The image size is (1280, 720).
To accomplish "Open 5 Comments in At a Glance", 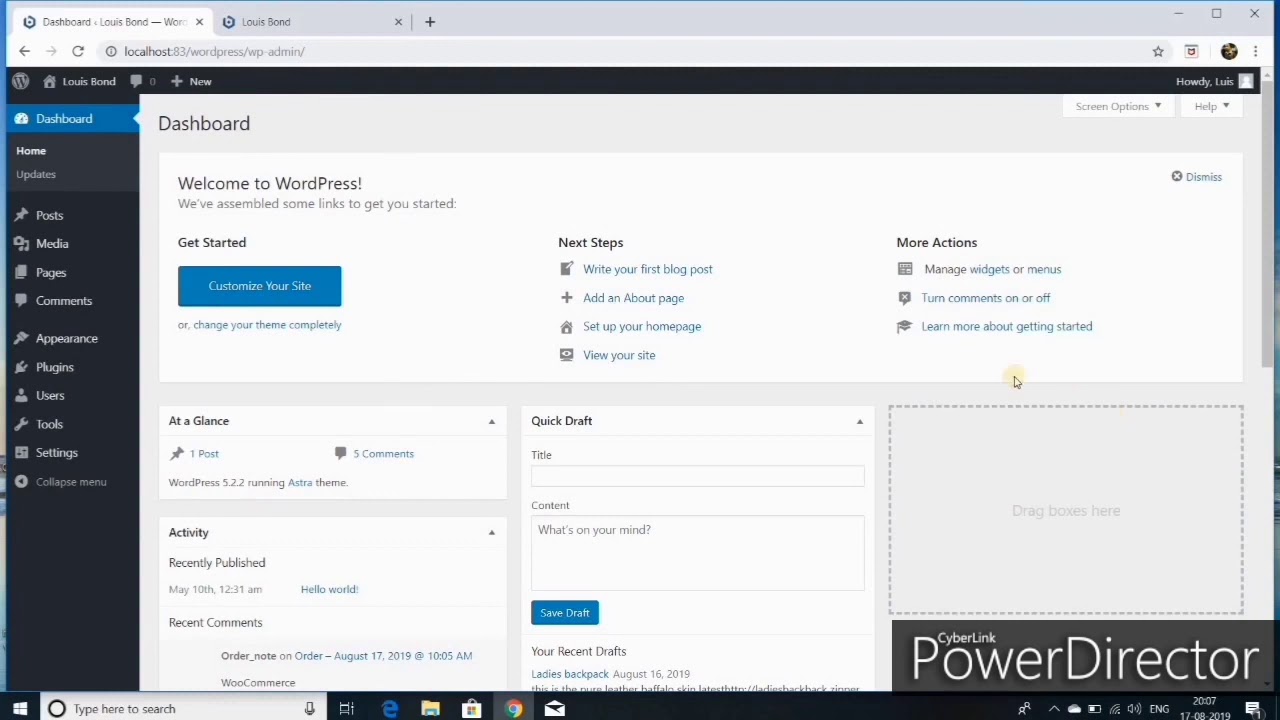I will (x=383, y=454).
